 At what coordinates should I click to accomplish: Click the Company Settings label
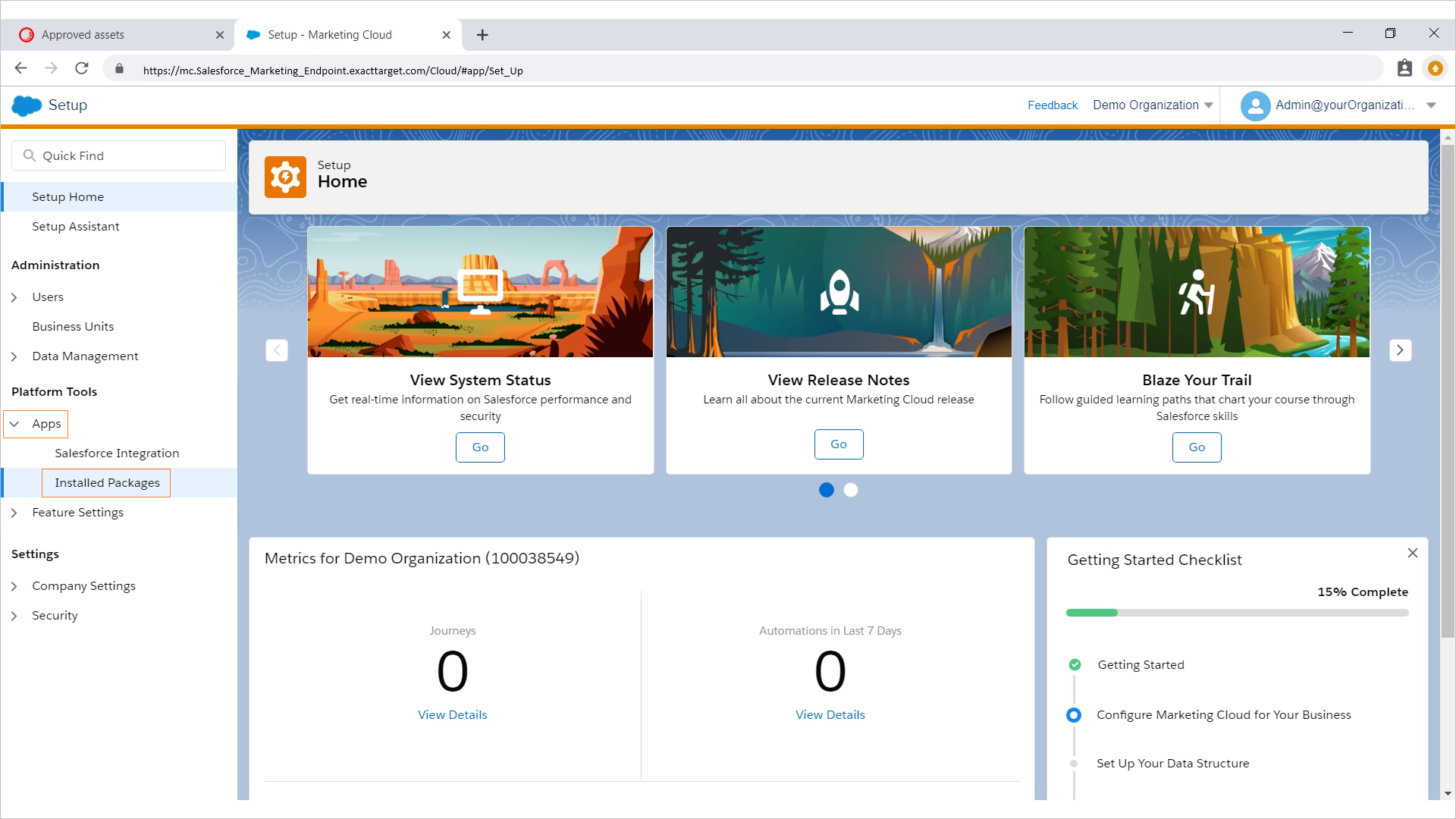(83, 586)
